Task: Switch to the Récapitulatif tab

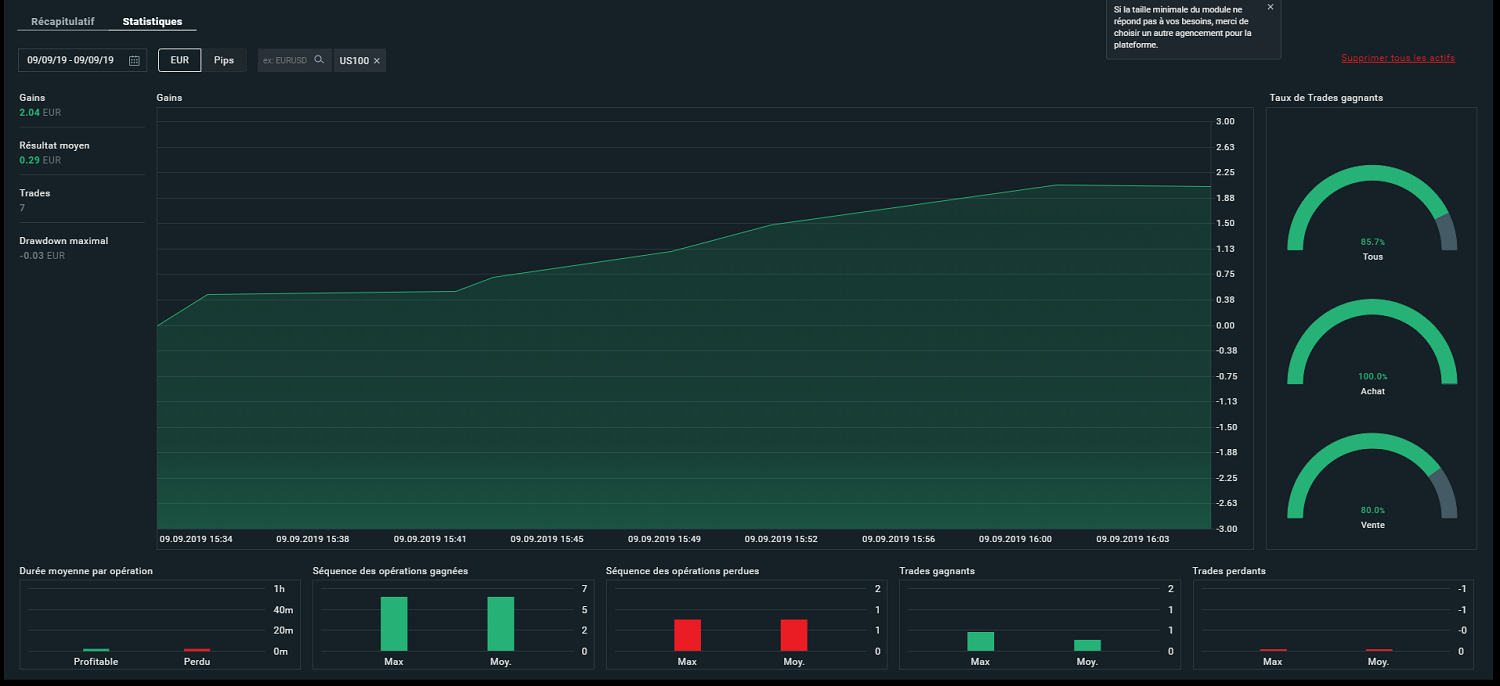Action: tap(62, 21)
